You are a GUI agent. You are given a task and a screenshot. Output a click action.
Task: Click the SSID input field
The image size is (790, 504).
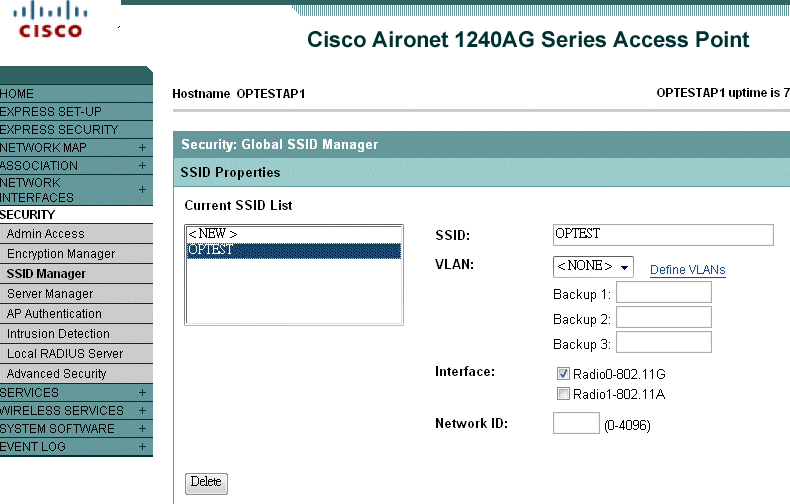tap(663, 235)
